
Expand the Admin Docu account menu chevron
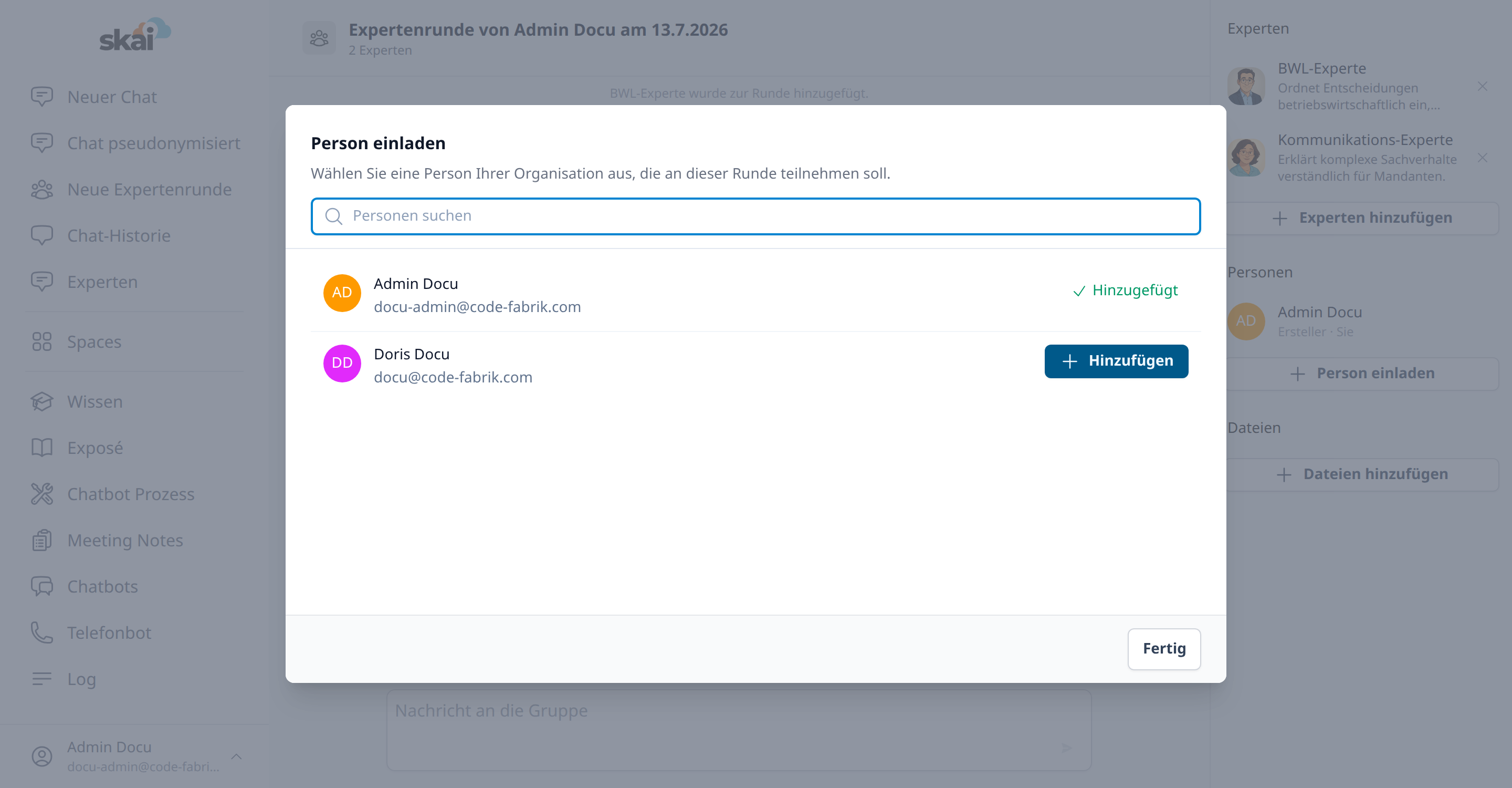pyautogui.click(x=237, y=756)
